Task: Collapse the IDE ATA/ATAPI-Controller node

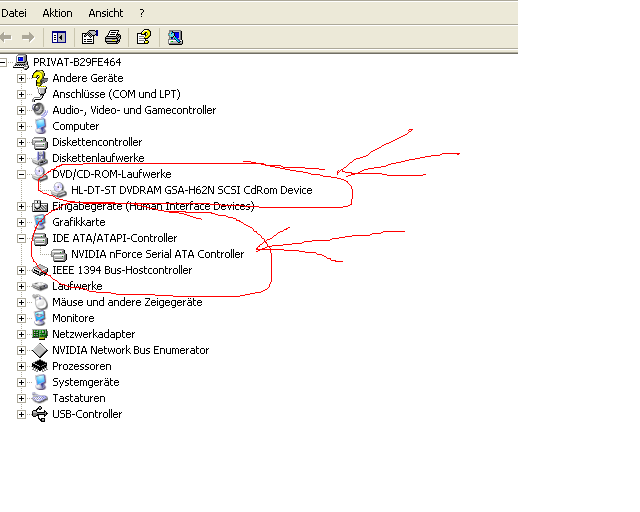Action: point(22,238)
